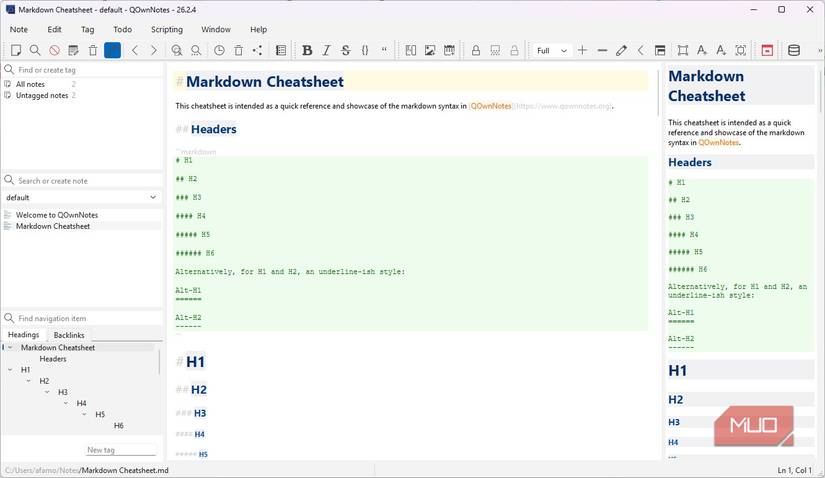Toggle the blue note edit mode button
The image size is (825, 478).
click(113, 51)
